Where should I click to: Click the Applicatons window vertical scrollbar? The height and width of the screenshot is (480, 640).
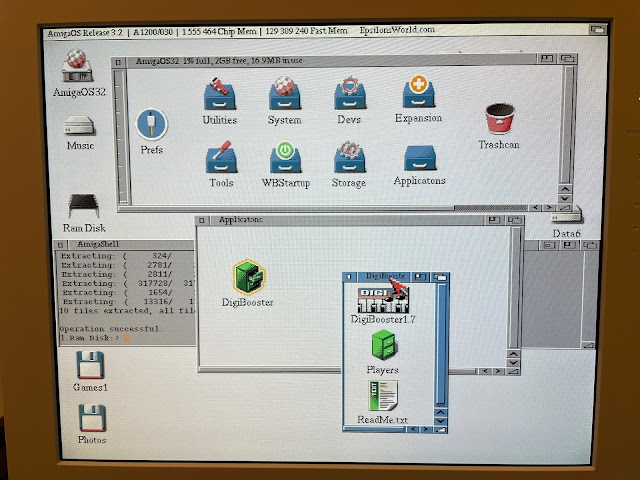point(515,288)
